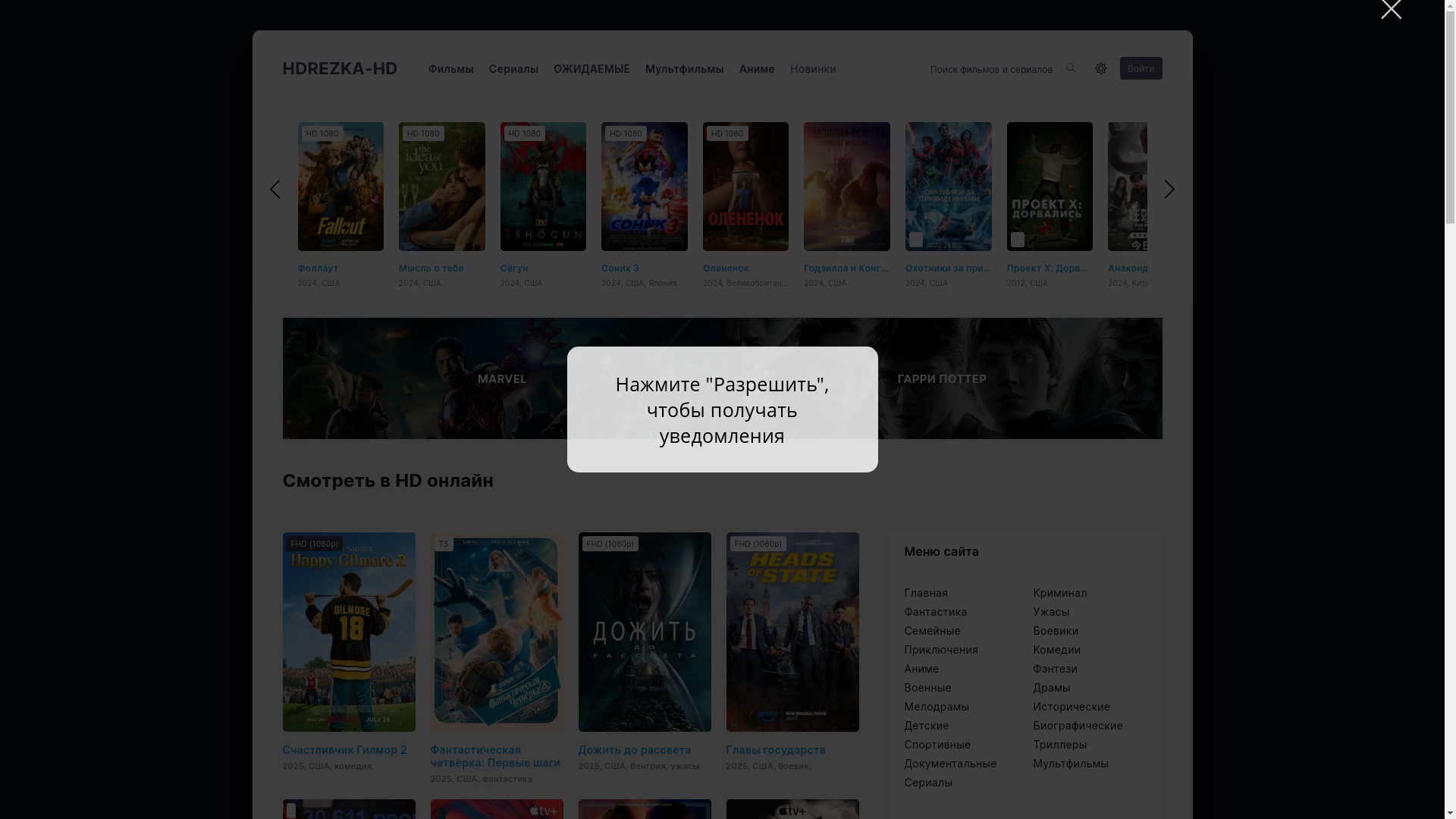Go to previous carousel slide arrow
This screenshot has height=819, width=1456.
tap(275, 189)
